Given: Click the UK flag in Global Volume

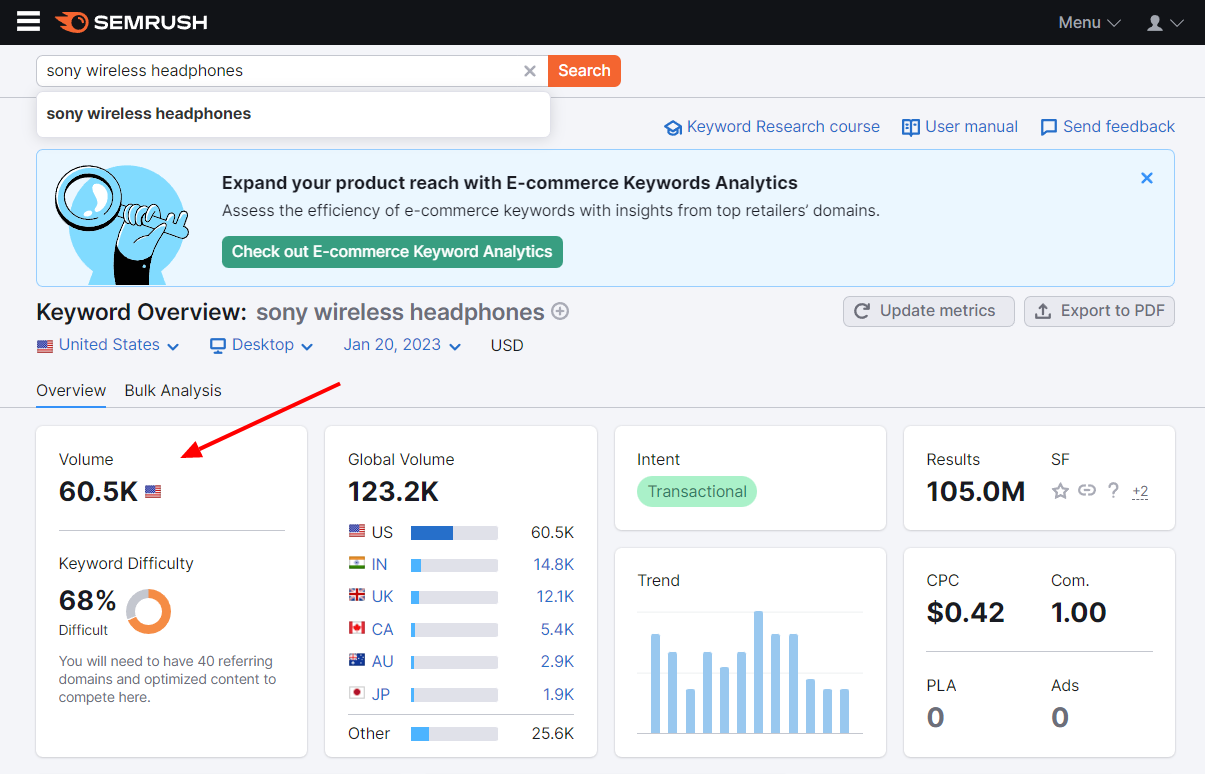Looking at the screenshot, I should (357, 595).
